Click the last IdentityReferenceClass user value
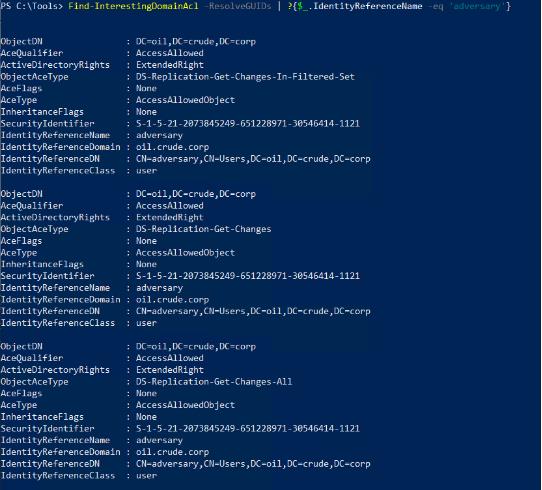Screen dimensions: 542x490 (x=146, y=476)
